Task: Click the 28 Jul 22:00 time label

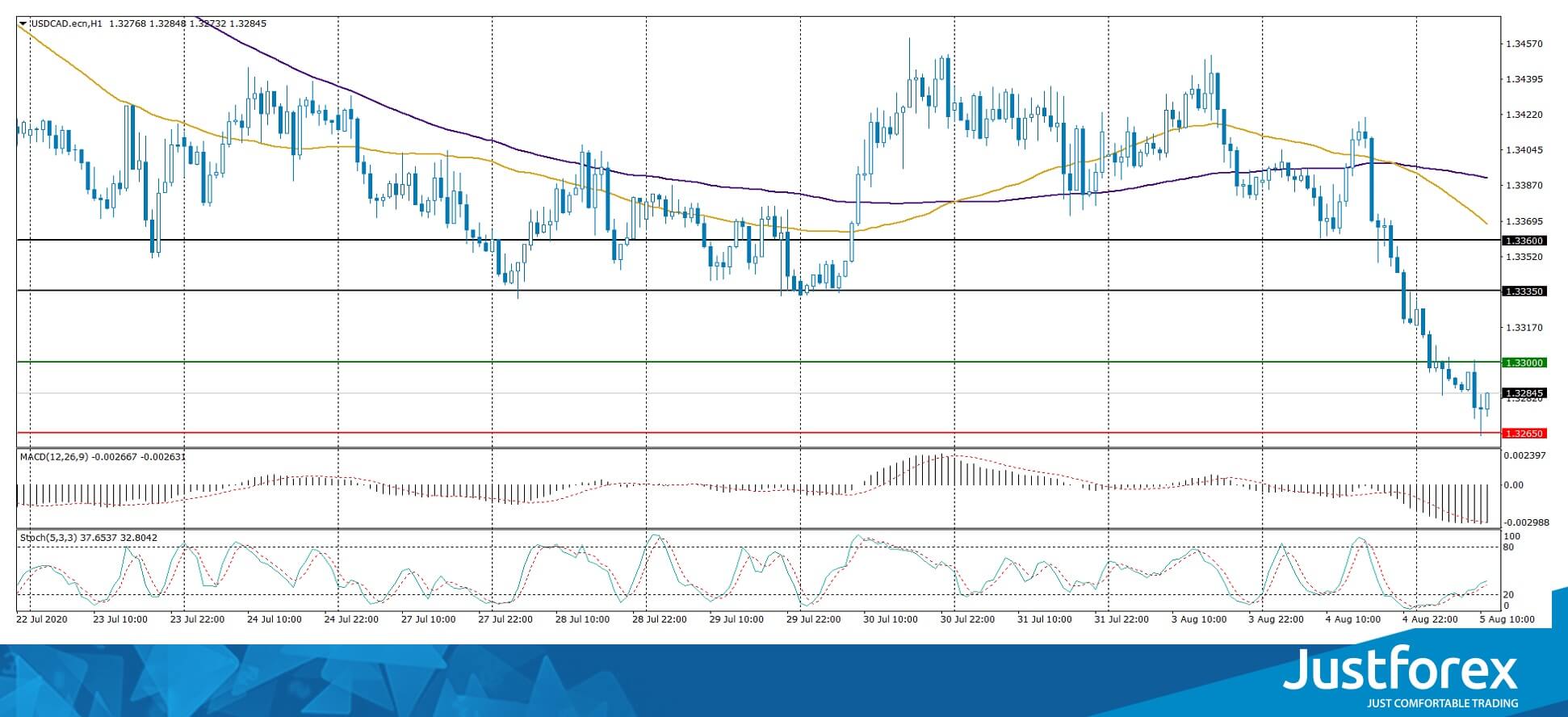Action: (x=660, y=620)
